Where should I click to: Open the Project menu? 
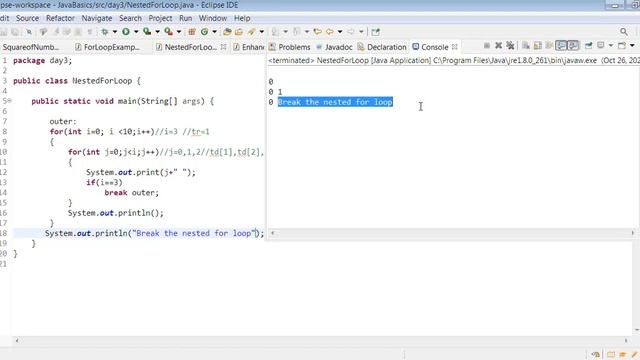pyautogui.click(x=160, y=18)
